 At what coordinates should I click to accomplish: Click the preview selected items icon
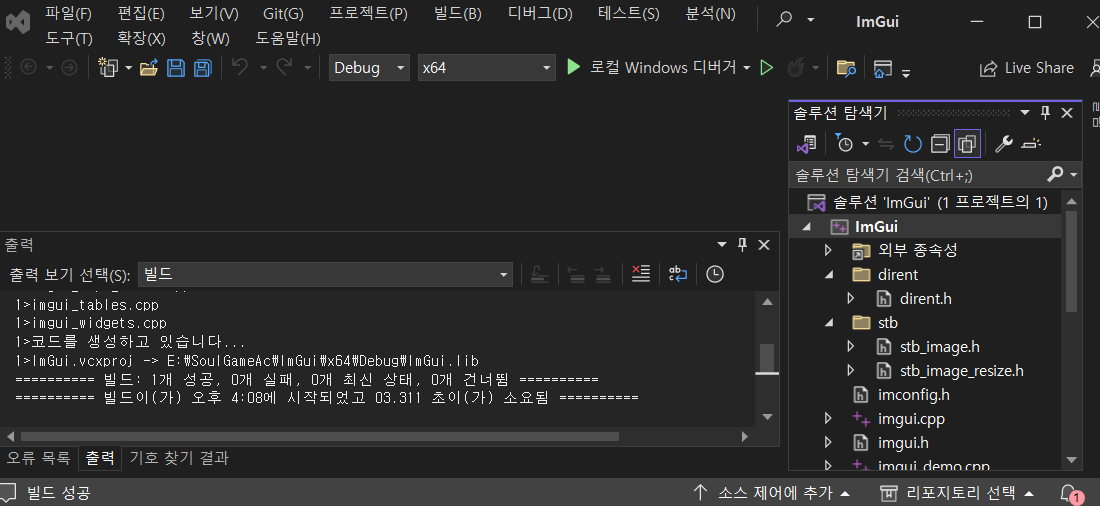[x=1031, y=144]
